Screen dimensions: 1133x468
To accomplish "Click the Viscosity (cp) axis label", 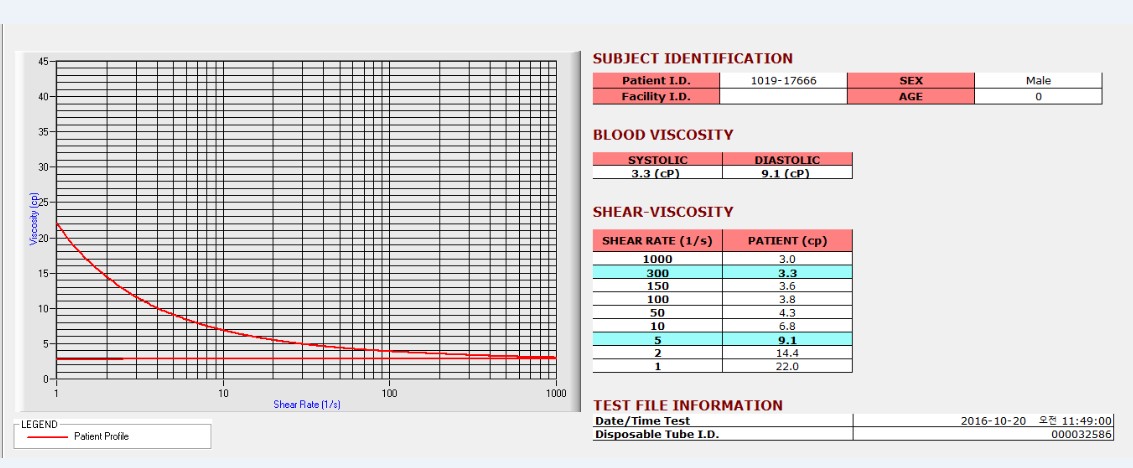I will tap(33, 219).
